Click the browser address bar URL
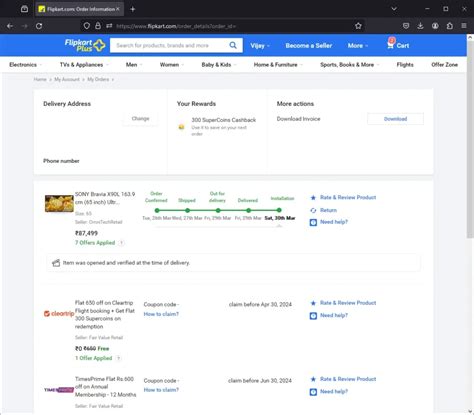Image resolution: width=474 pixels, height=415 pixels. coord(177,26)
